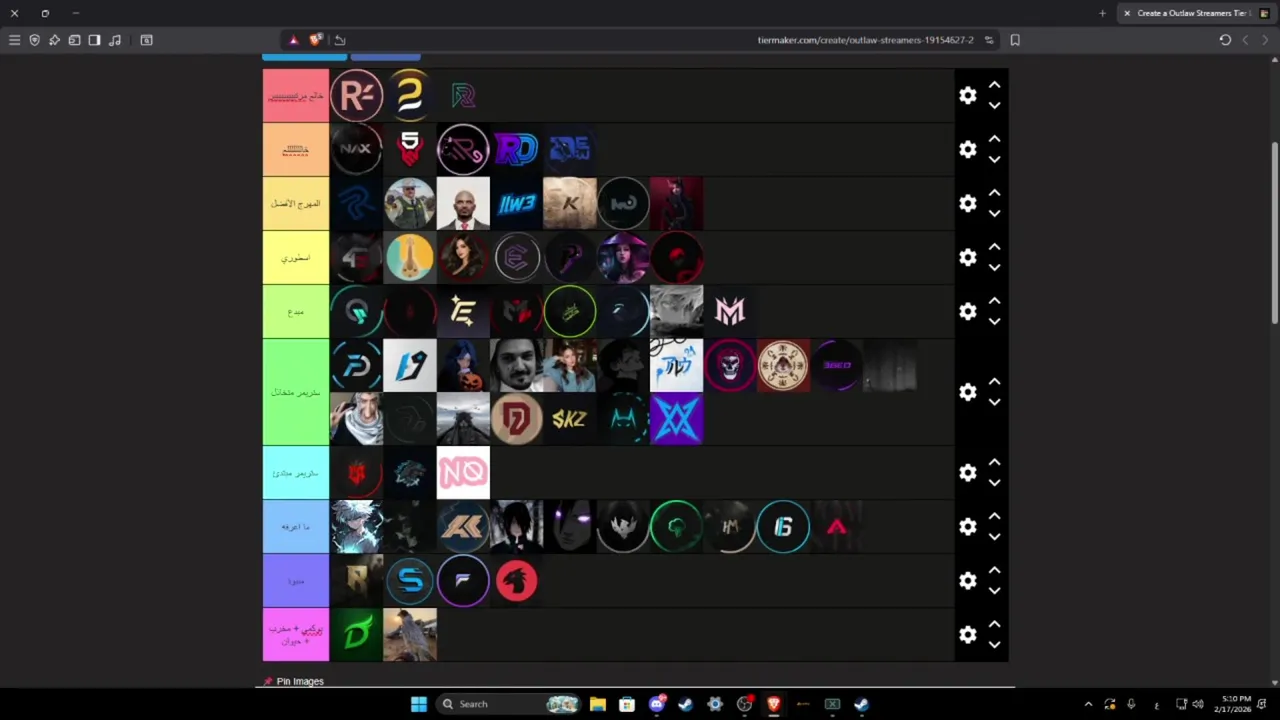The height and width of the screenshot is (720, 1280).
Task: Move the purple tier row up
Action: 994,570
